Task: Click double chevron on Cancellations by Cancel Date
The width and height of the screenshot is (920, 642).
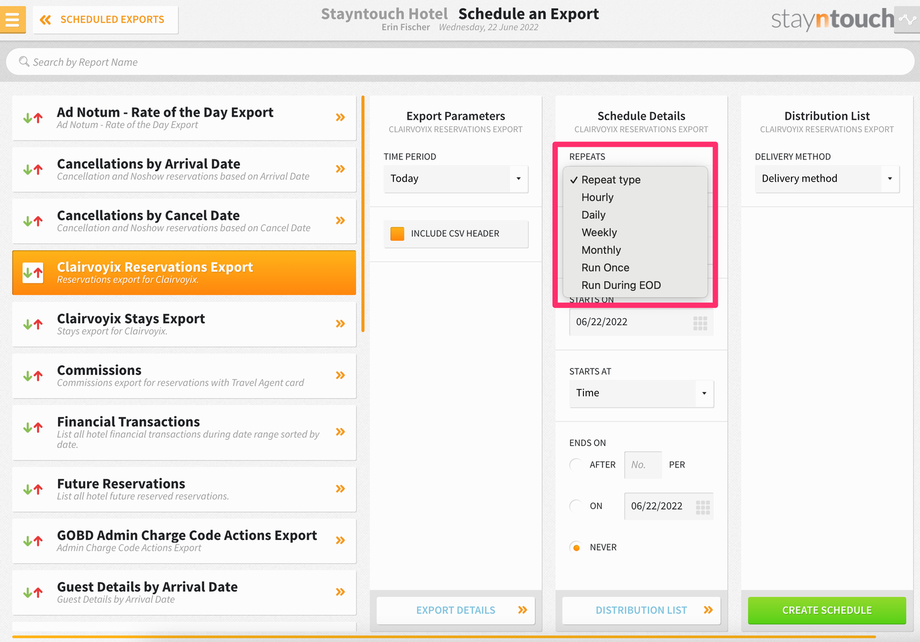Action: (340, 221)
